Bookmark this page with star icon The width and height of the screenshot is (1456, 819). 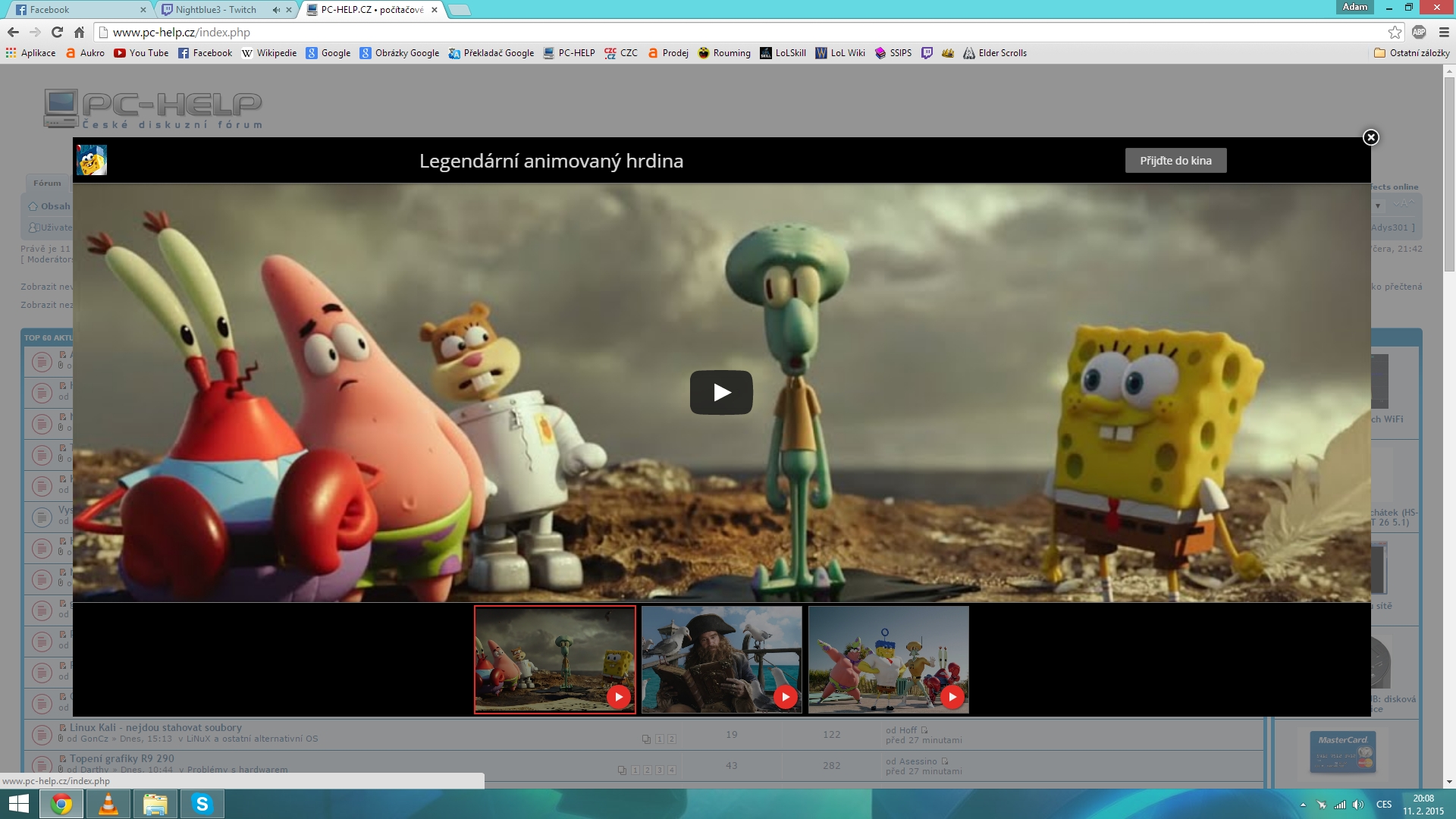(1395, 32)
